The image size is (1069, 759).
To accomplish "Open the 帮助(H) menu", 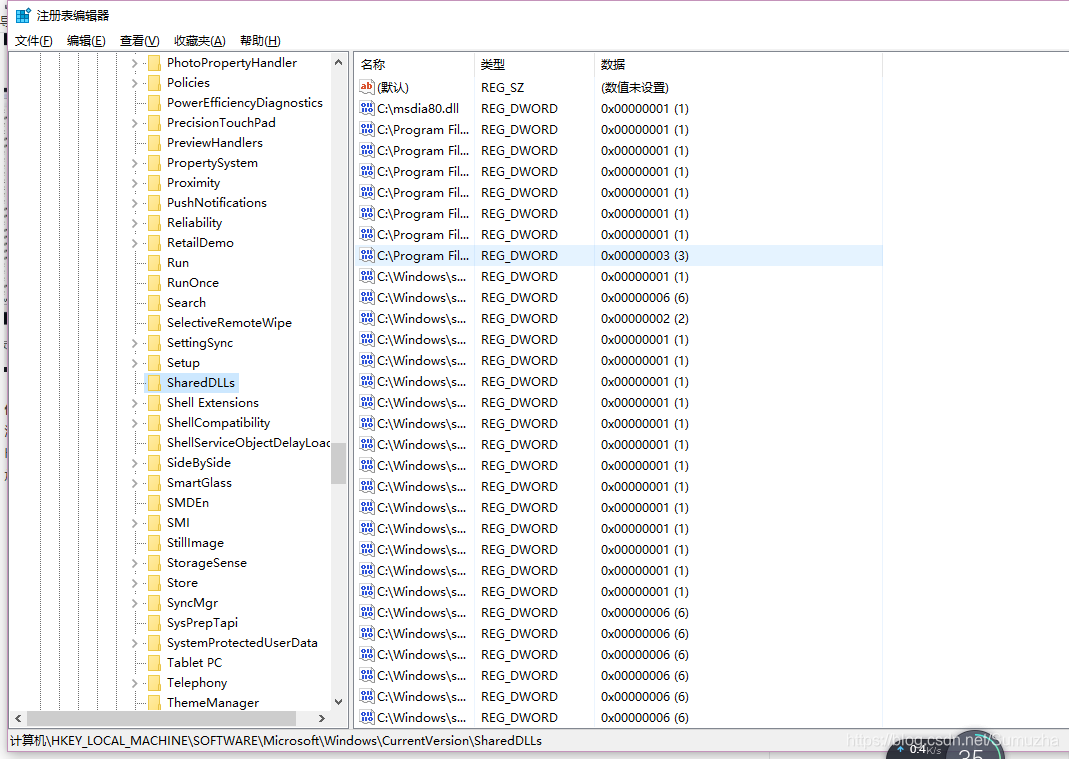I will (x=260, y=41).
